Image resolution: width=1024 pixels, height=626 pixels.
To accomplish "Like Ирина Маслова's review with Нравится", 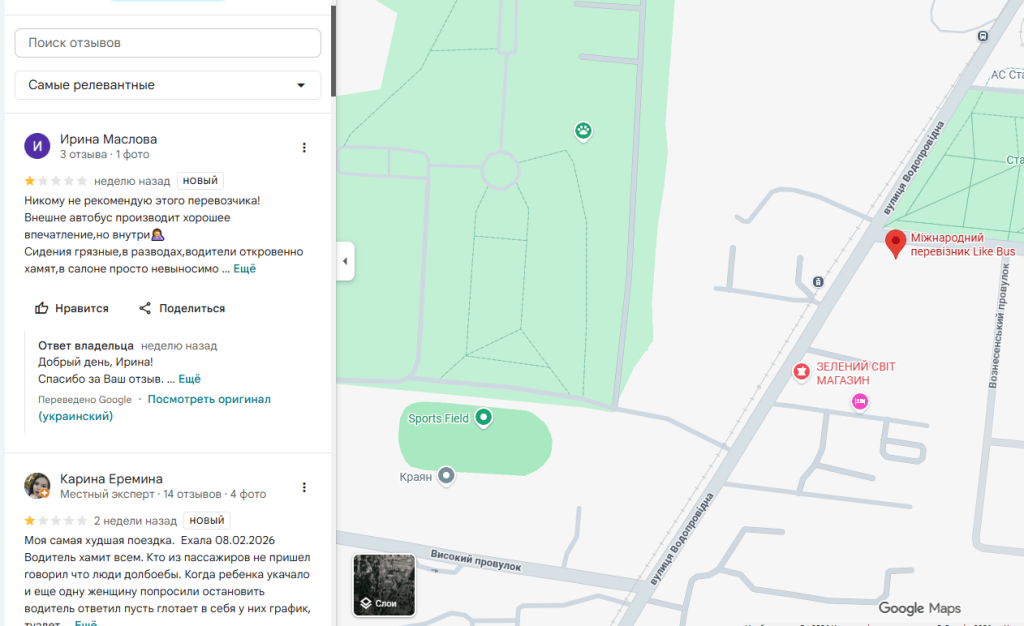I will pos(72,308).
